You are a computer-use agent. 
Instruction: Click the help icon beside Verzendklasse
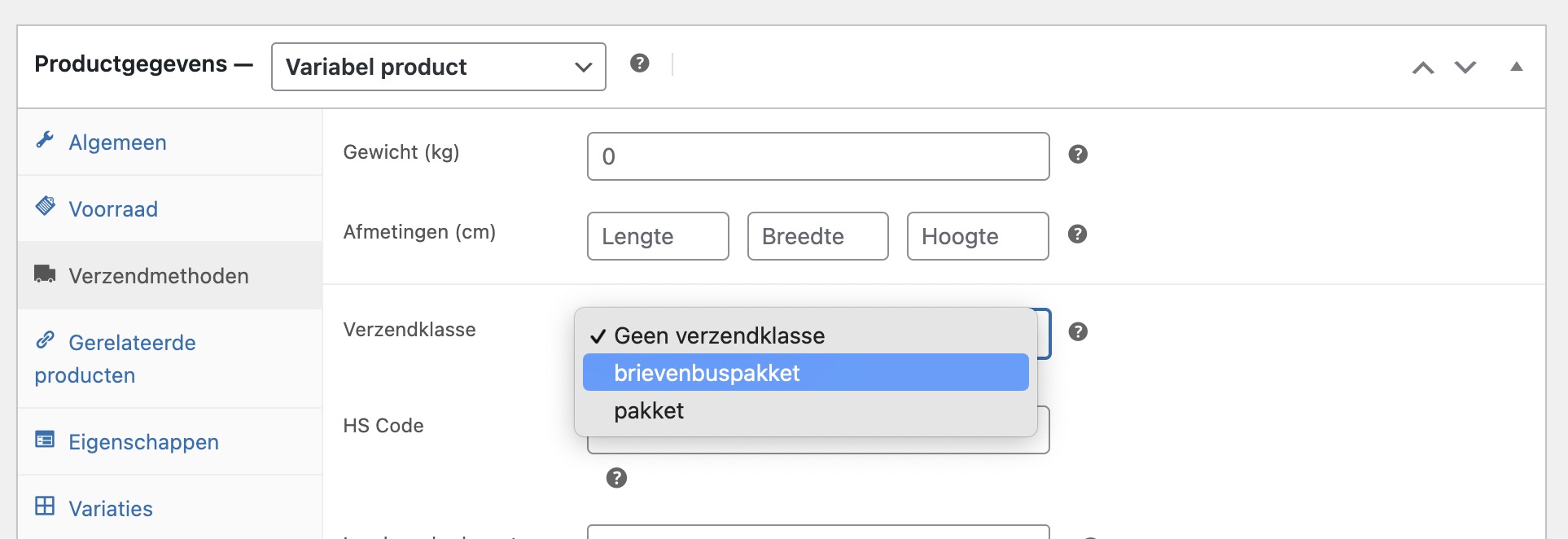click(1079, 331)
